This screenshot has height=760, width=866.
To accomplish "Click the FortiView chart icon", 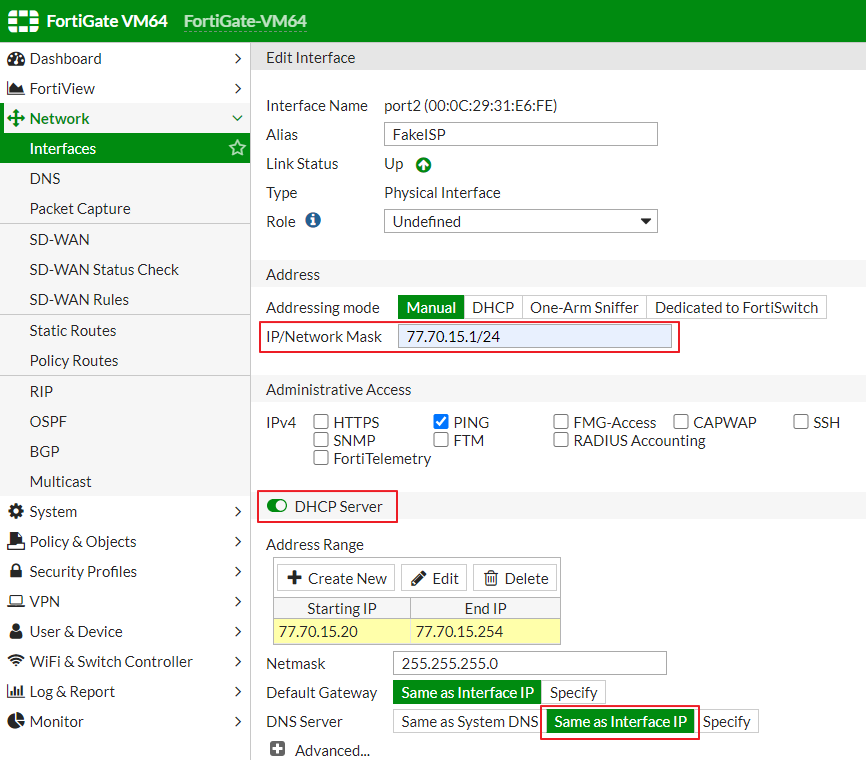I will [16, 88].
